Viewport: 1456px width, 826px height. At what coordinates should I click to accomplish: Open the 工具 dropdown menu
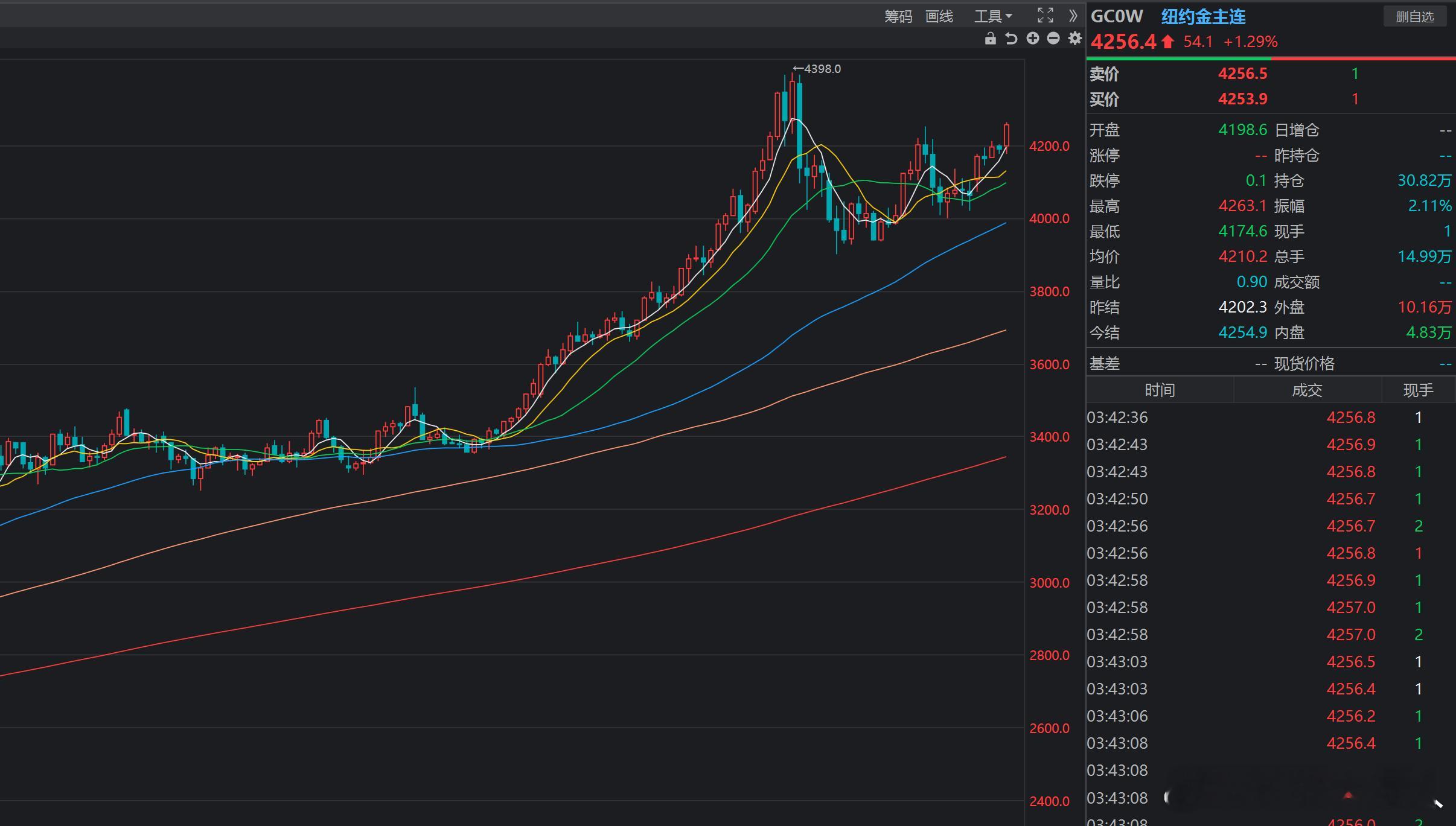(x=992, y=16)
